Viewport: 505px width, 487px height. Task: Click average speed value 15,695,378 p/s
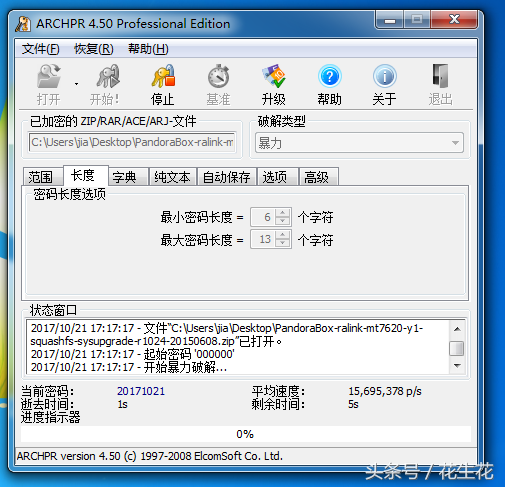coord(385,391)
